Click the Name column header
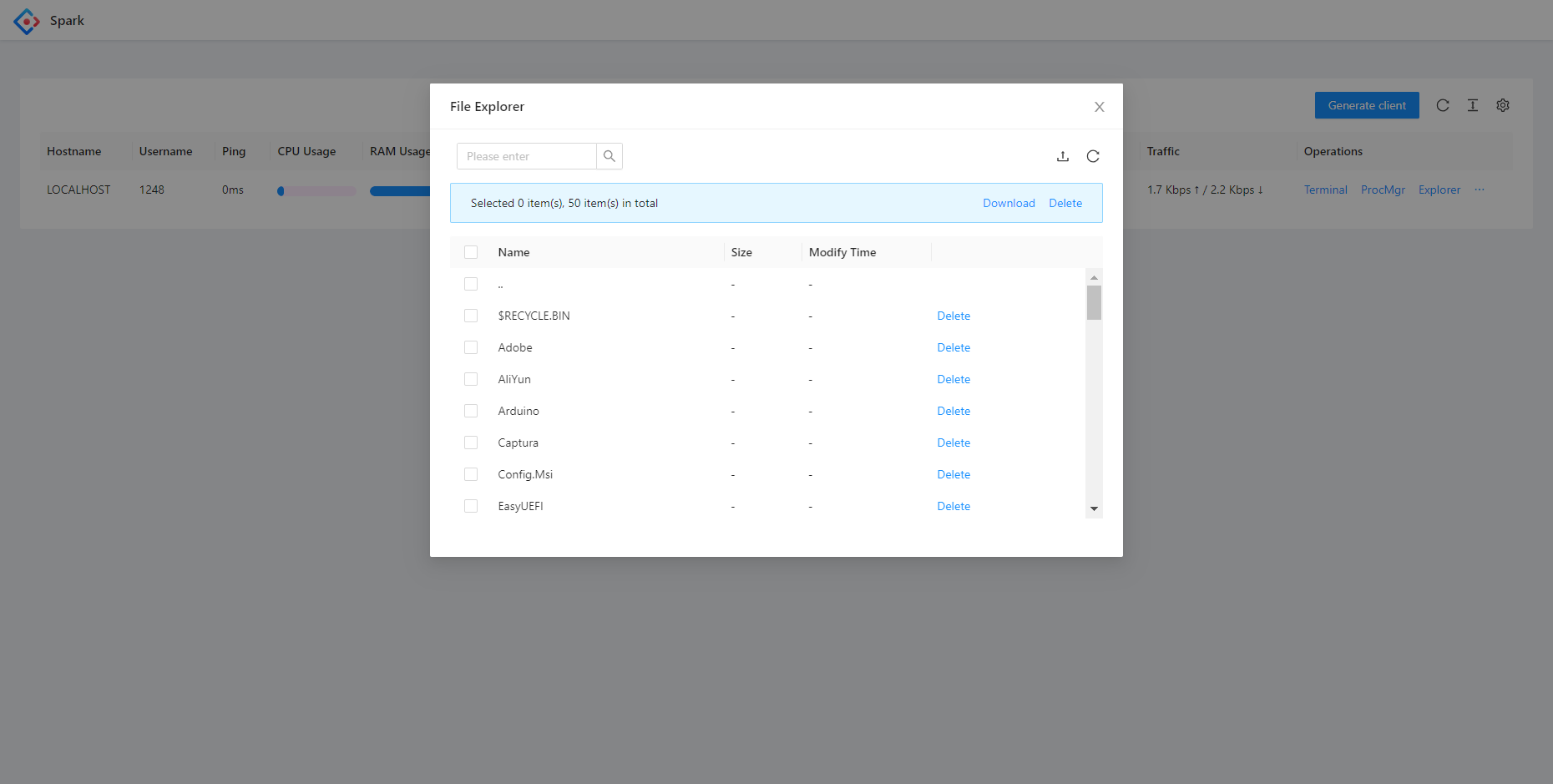1553x784 pixels. pyautogui.click(x=513, y=252)
